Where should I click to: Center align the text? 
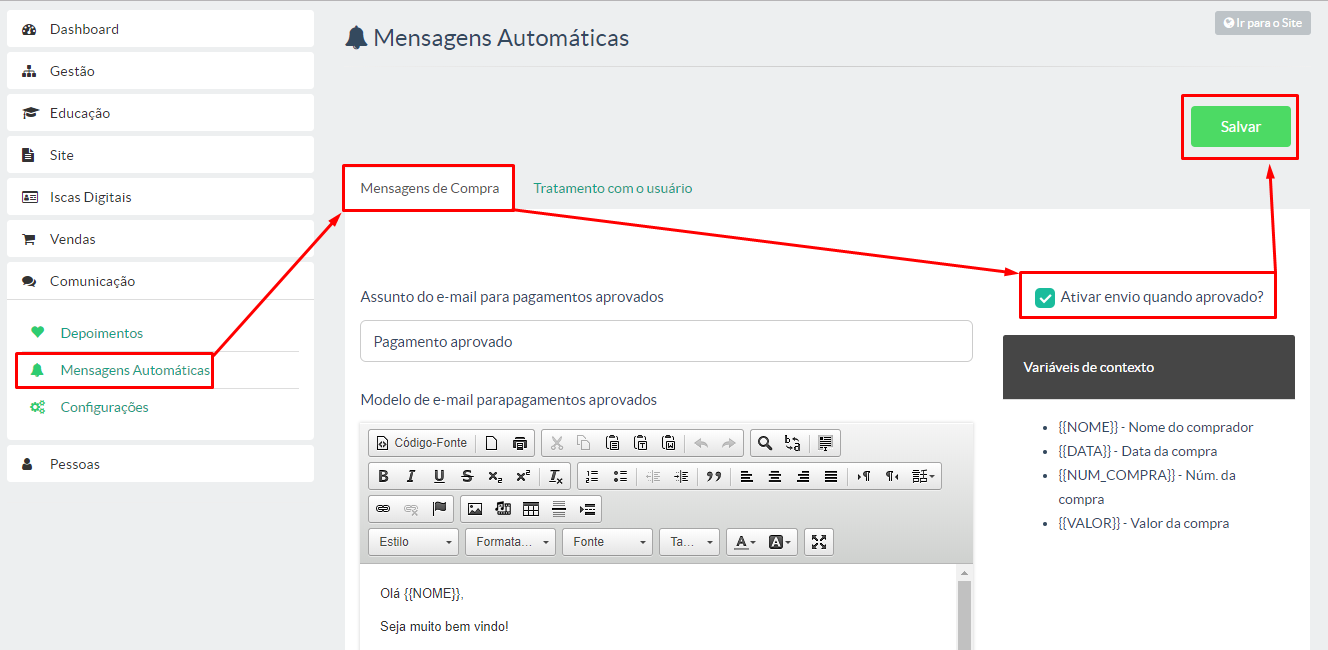tap(775, 476)
